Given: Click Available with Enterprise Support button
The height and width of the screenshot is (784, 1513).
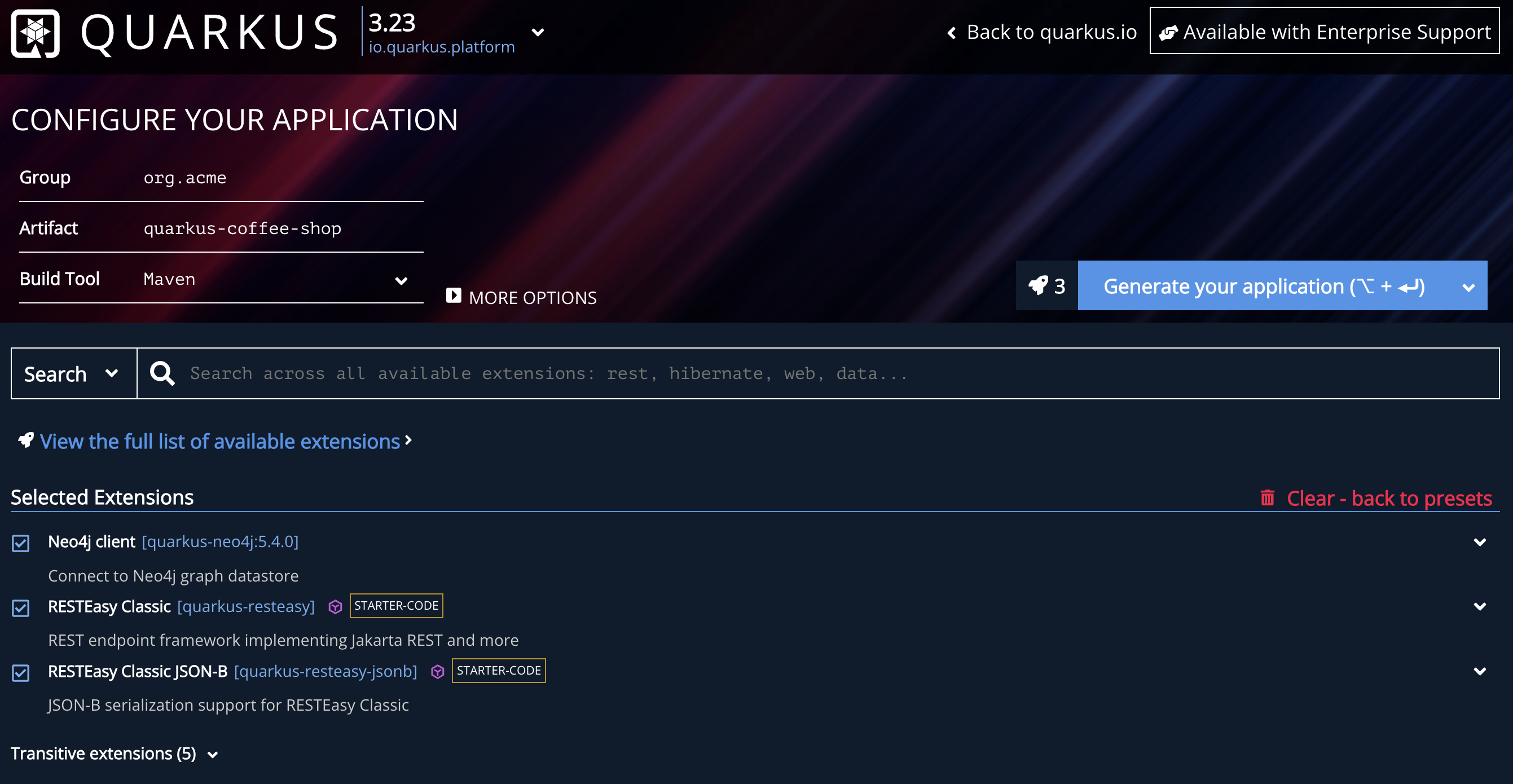Looking at the screenshot, I should (1324, 31).
